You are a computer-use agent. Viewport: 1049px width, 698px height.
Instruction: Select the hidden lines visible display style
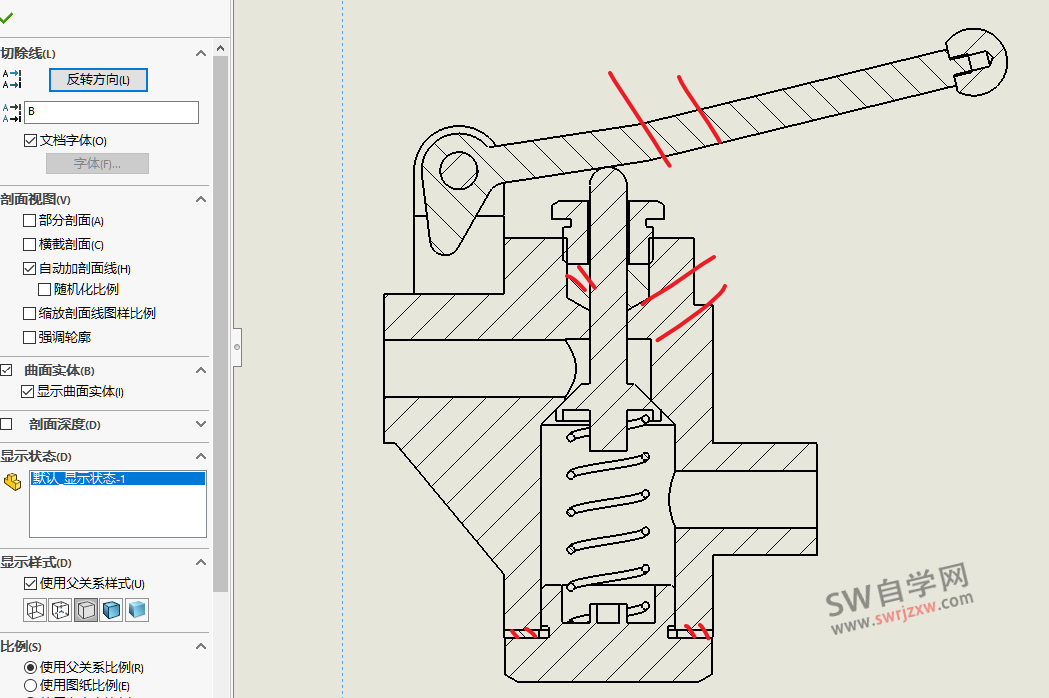coord(60,609)
